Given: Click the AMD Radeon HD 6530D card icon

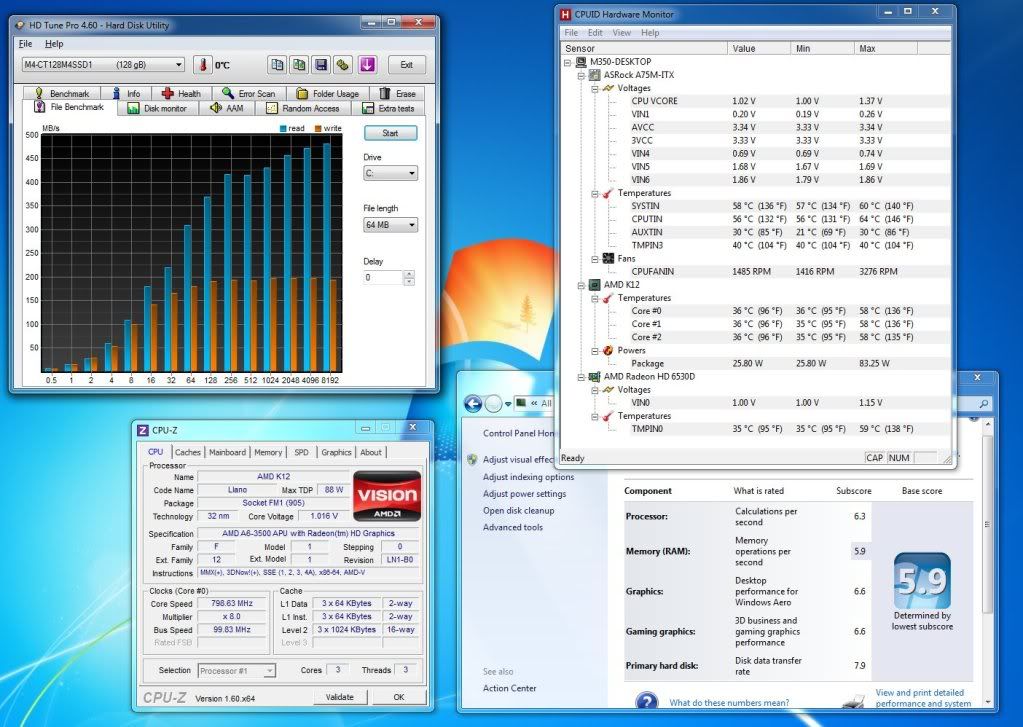Looking at the screenshot, I should [x=594, y=377].
